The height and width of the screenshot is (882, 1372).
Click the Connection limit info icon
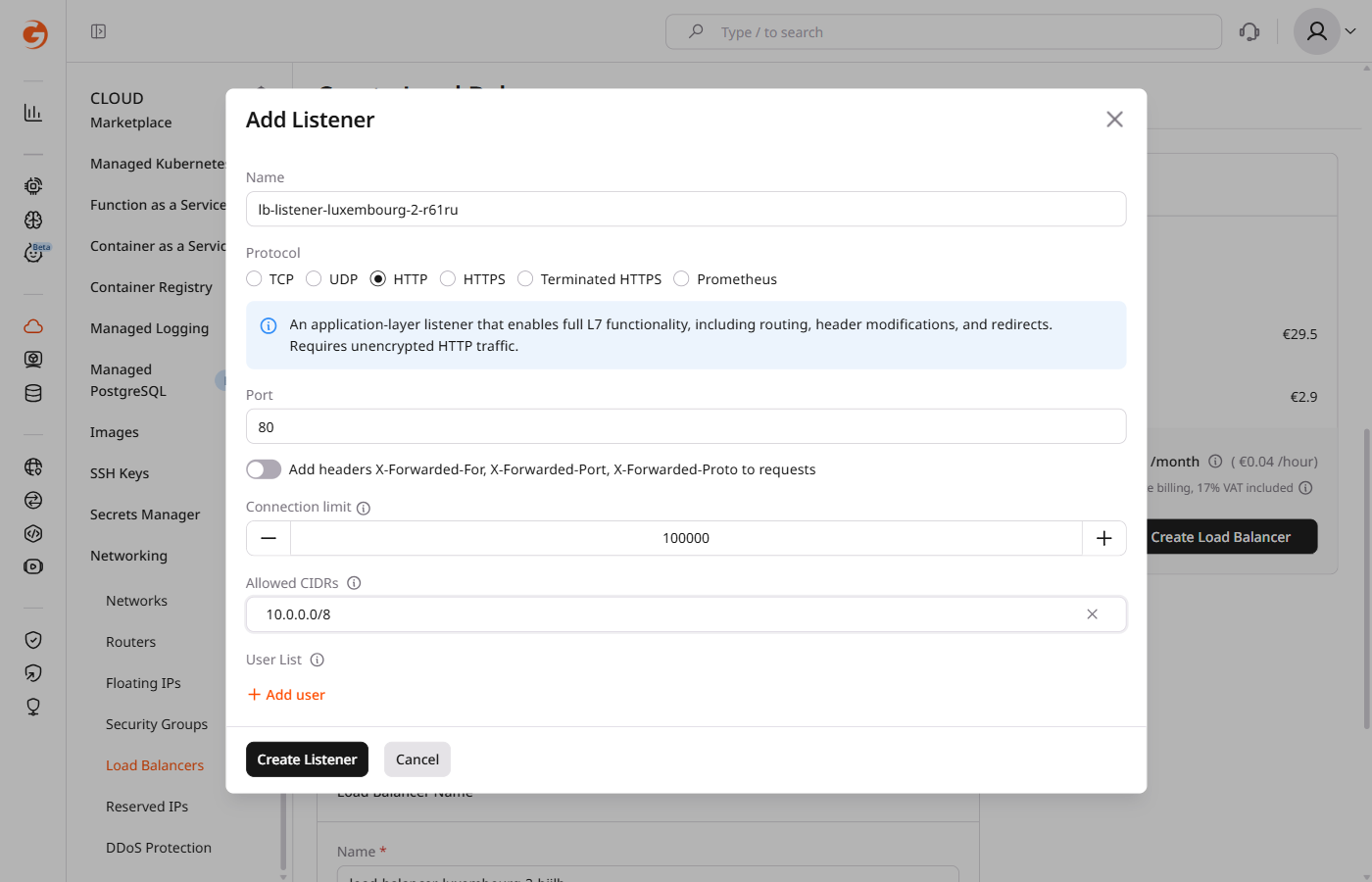coord(364,508)
